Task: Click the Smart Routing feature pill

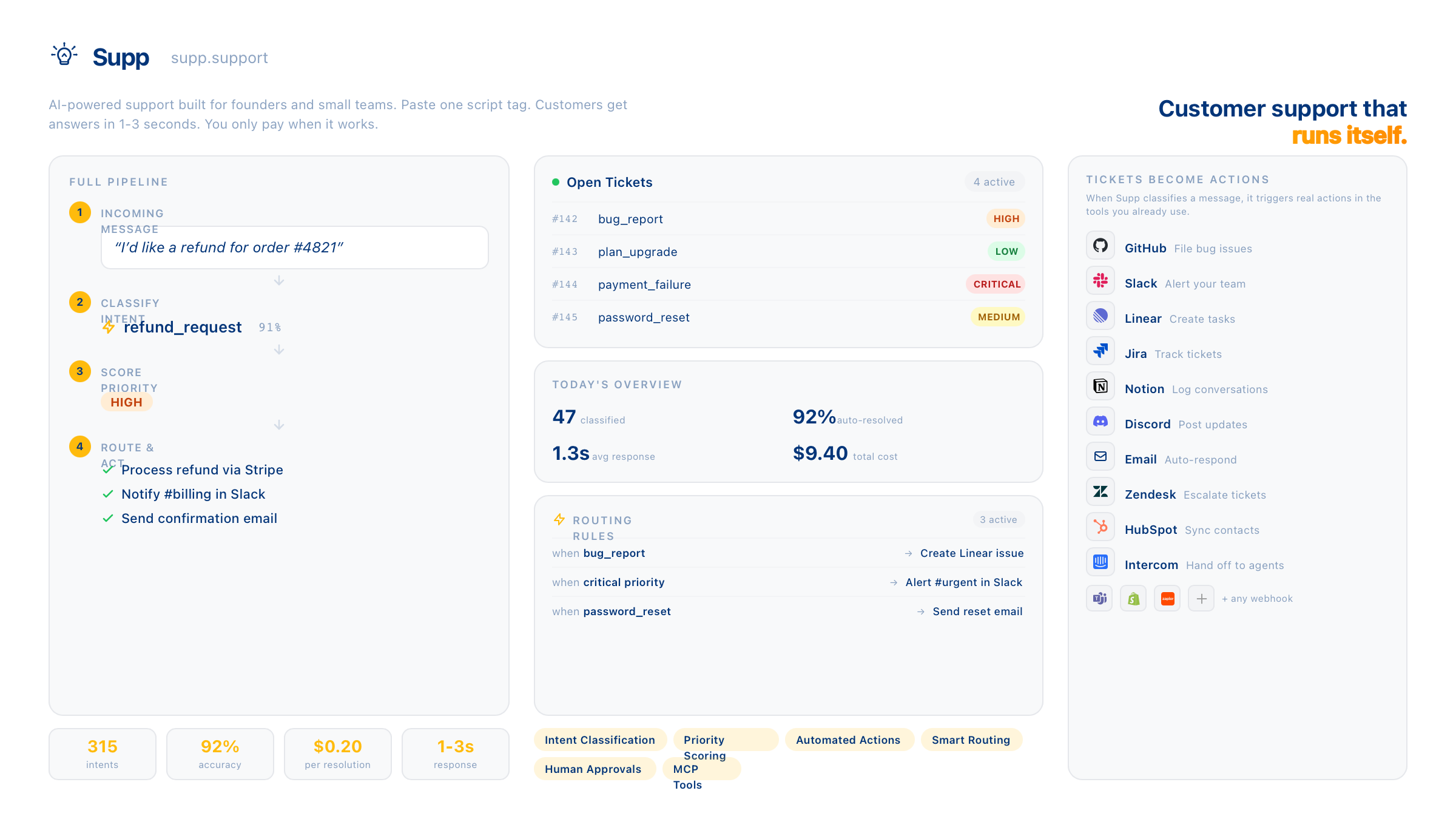Action: (971, 740)
